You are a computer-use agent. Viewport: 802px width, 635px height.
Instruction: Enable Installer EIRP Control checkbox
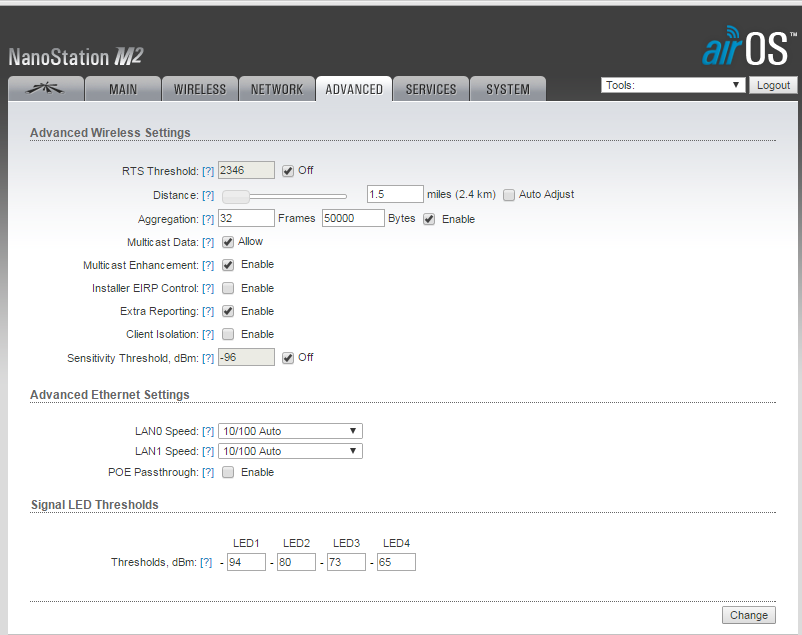click(x=228, y=288)
